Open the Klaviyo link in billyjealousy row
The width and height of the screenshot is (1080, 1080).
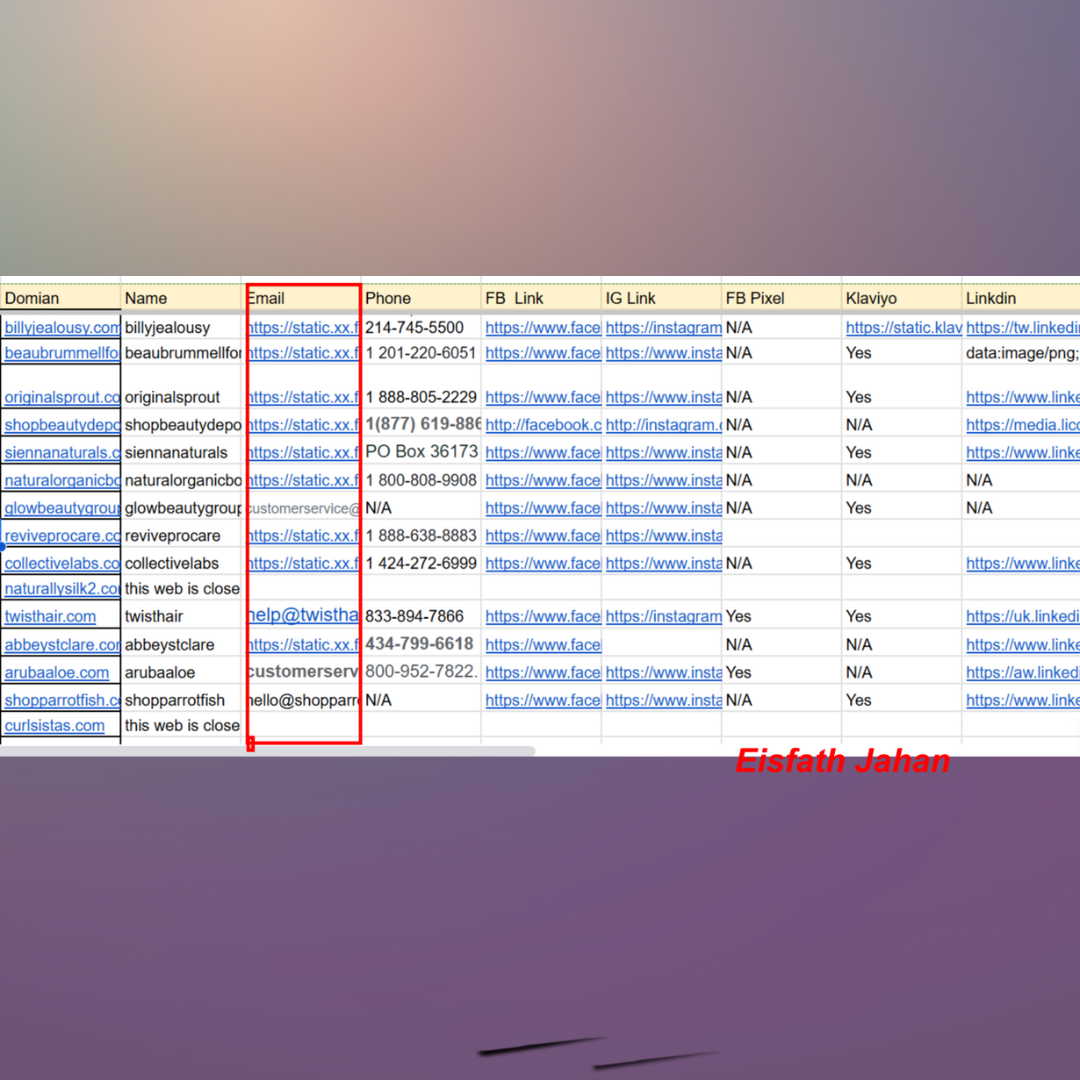click(x=903, y=328)
